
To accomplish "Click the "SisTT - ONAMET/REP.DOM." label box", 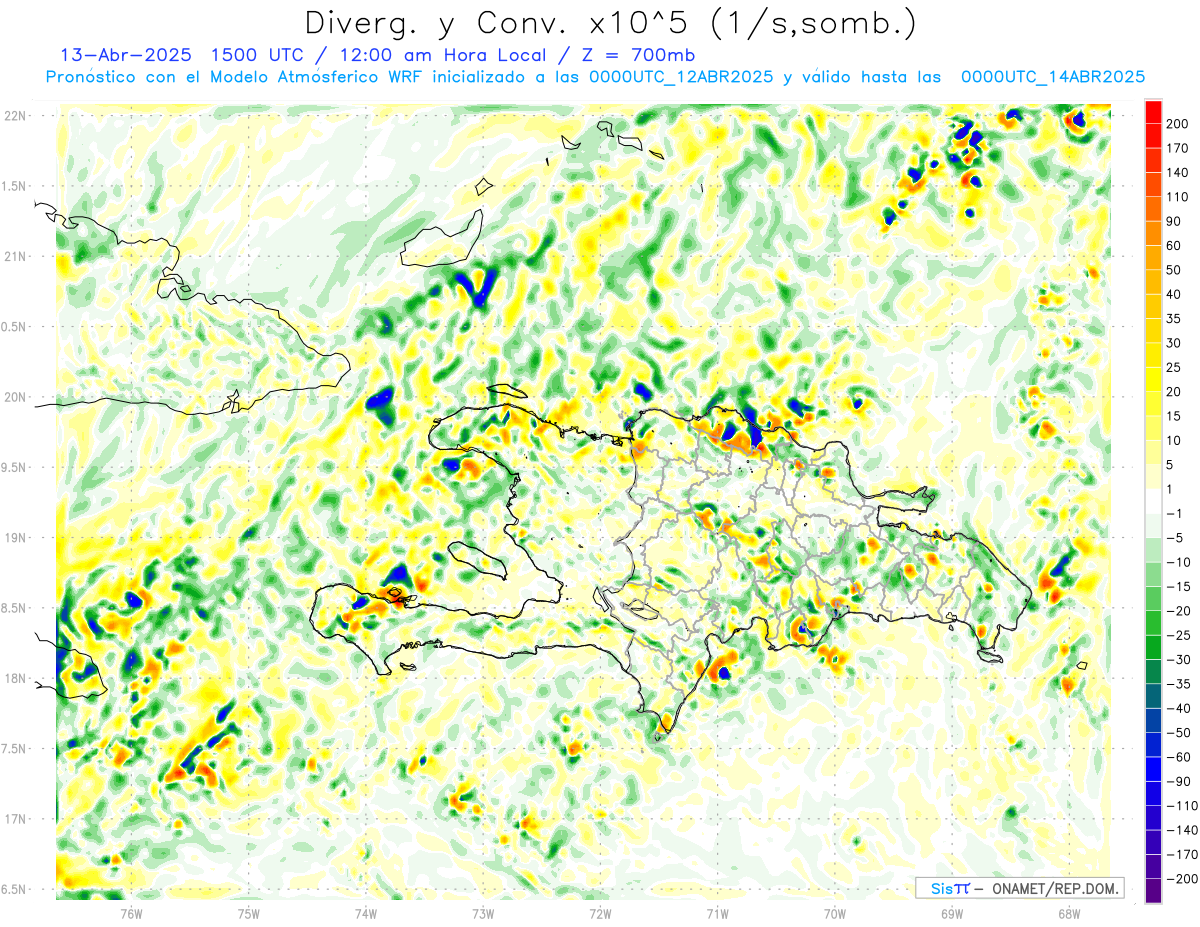I will (x=1019, y=888).
